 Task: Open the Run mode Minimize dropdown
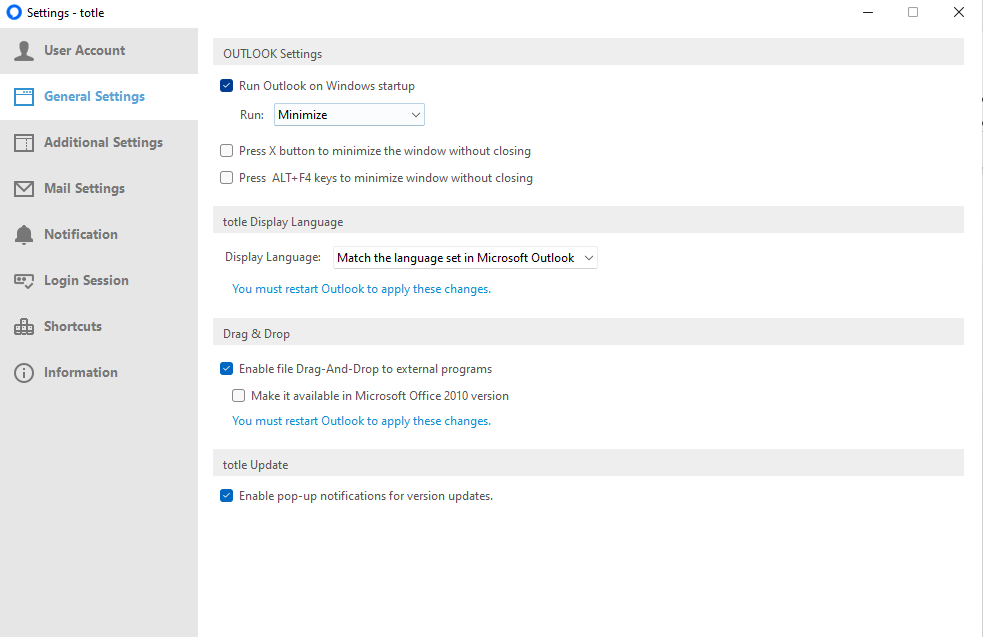point(349,115)
